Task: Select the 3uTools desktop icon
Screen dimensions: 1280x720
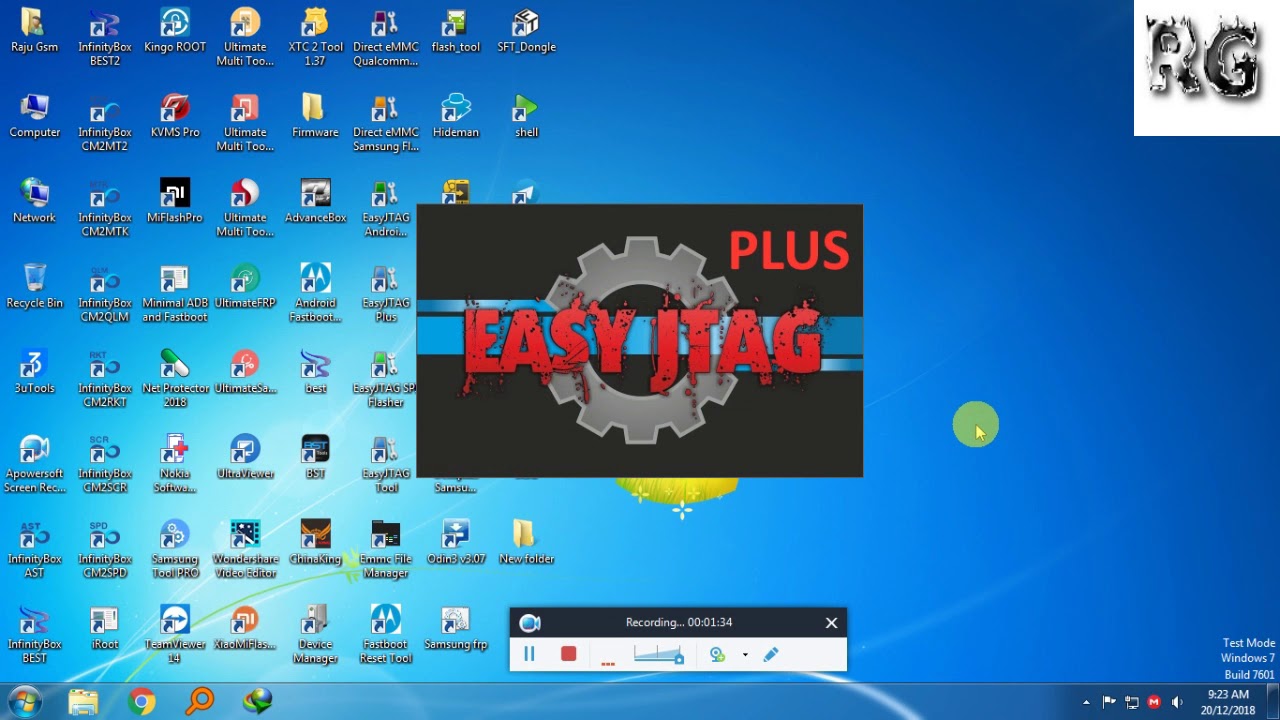Action: 34,372
